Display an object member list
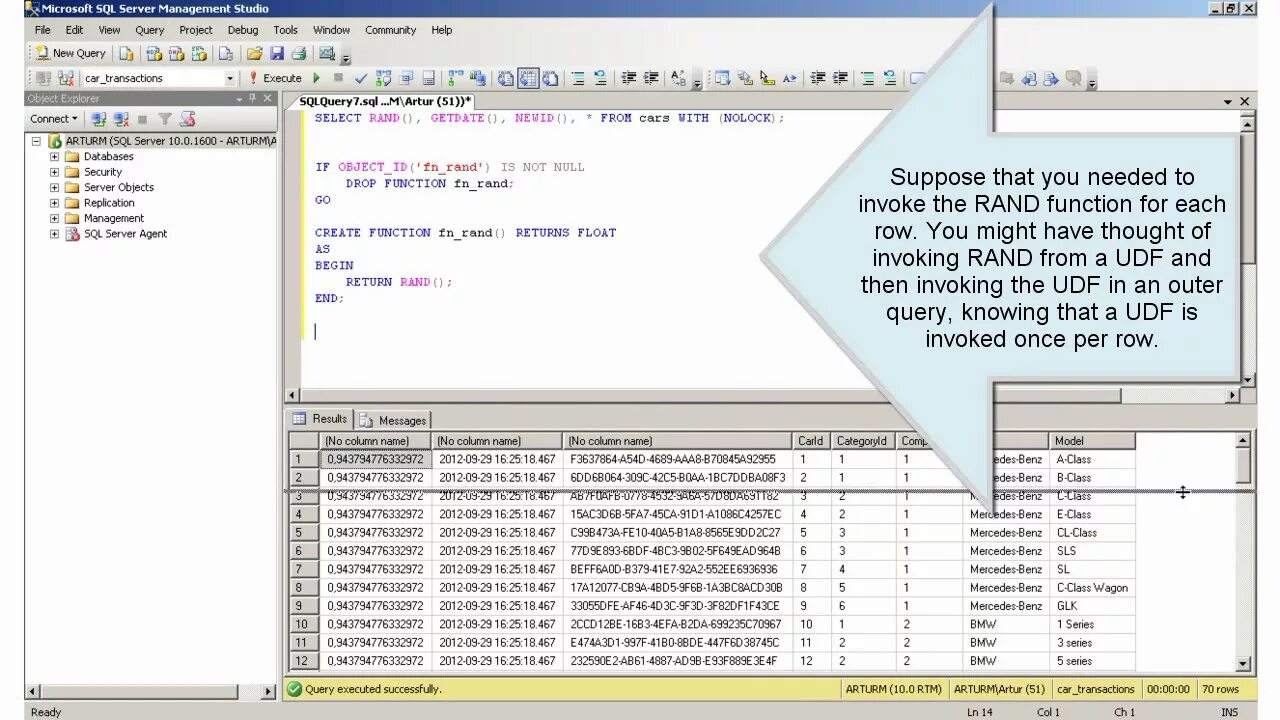This screenshot has height=720, width=1280. 722,78
